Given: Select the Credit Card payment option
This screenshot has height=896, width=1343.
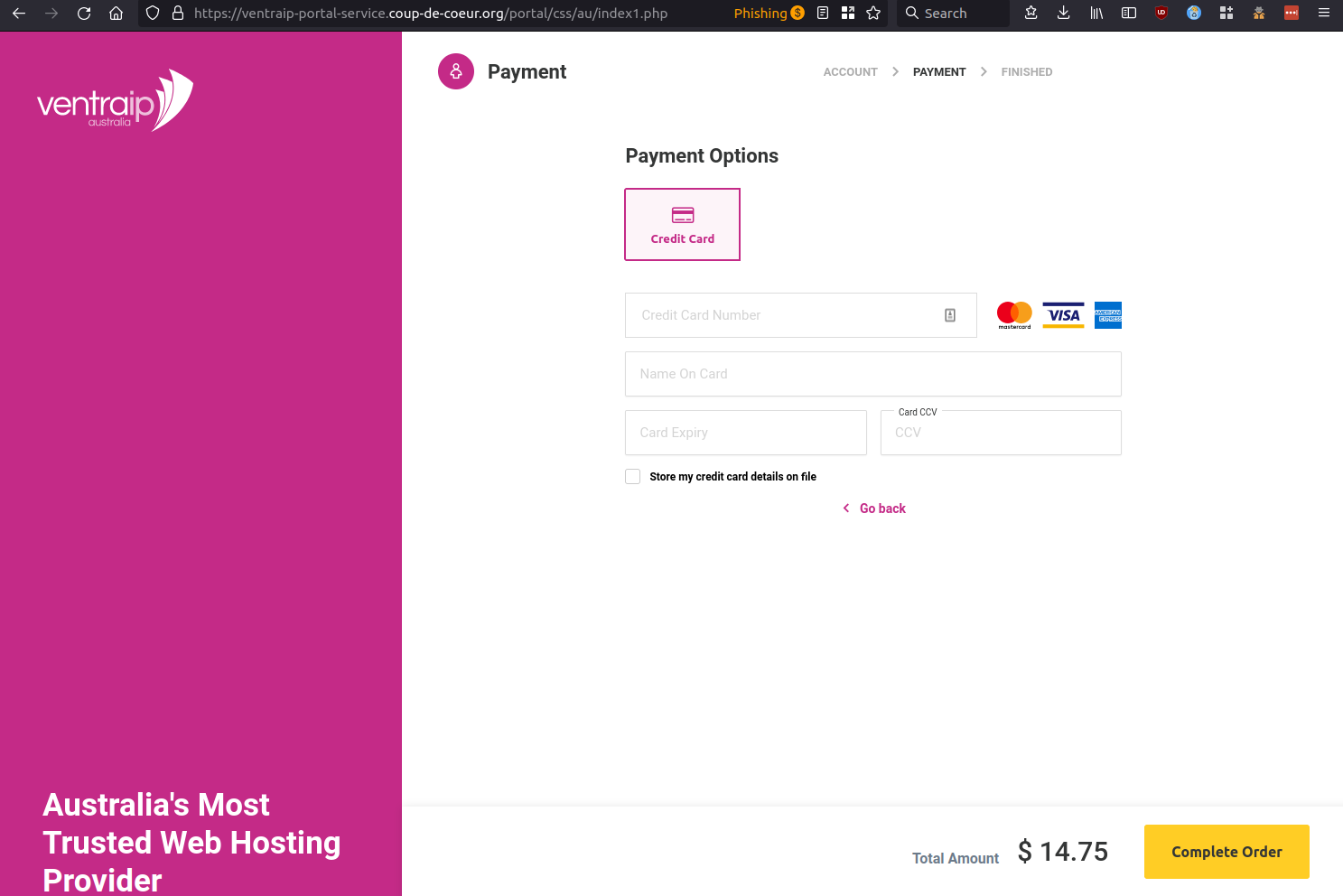Looking at the screenshot, I should tap(682, 224).
